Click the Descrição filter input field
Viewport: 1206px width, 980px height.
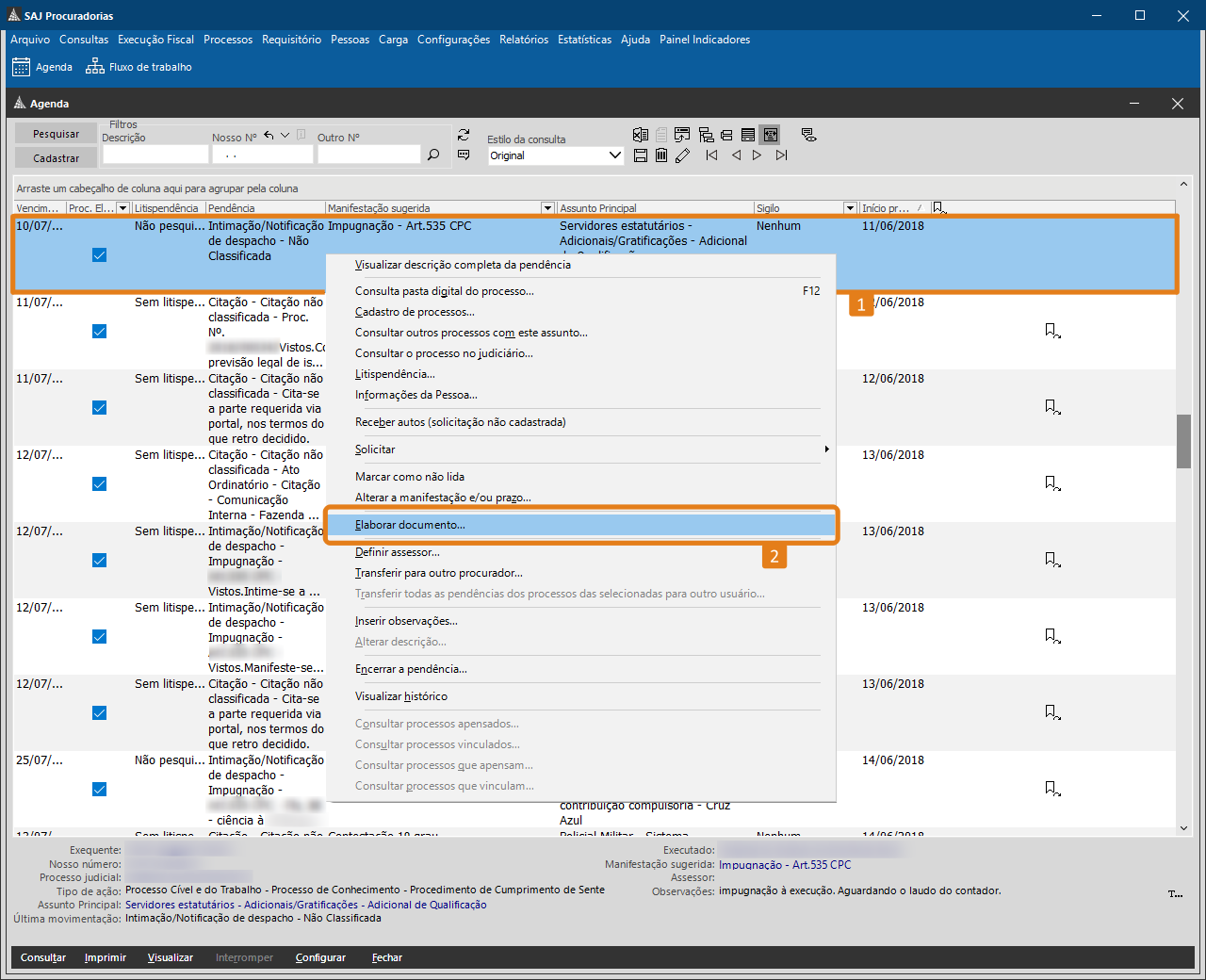point(155,155)
